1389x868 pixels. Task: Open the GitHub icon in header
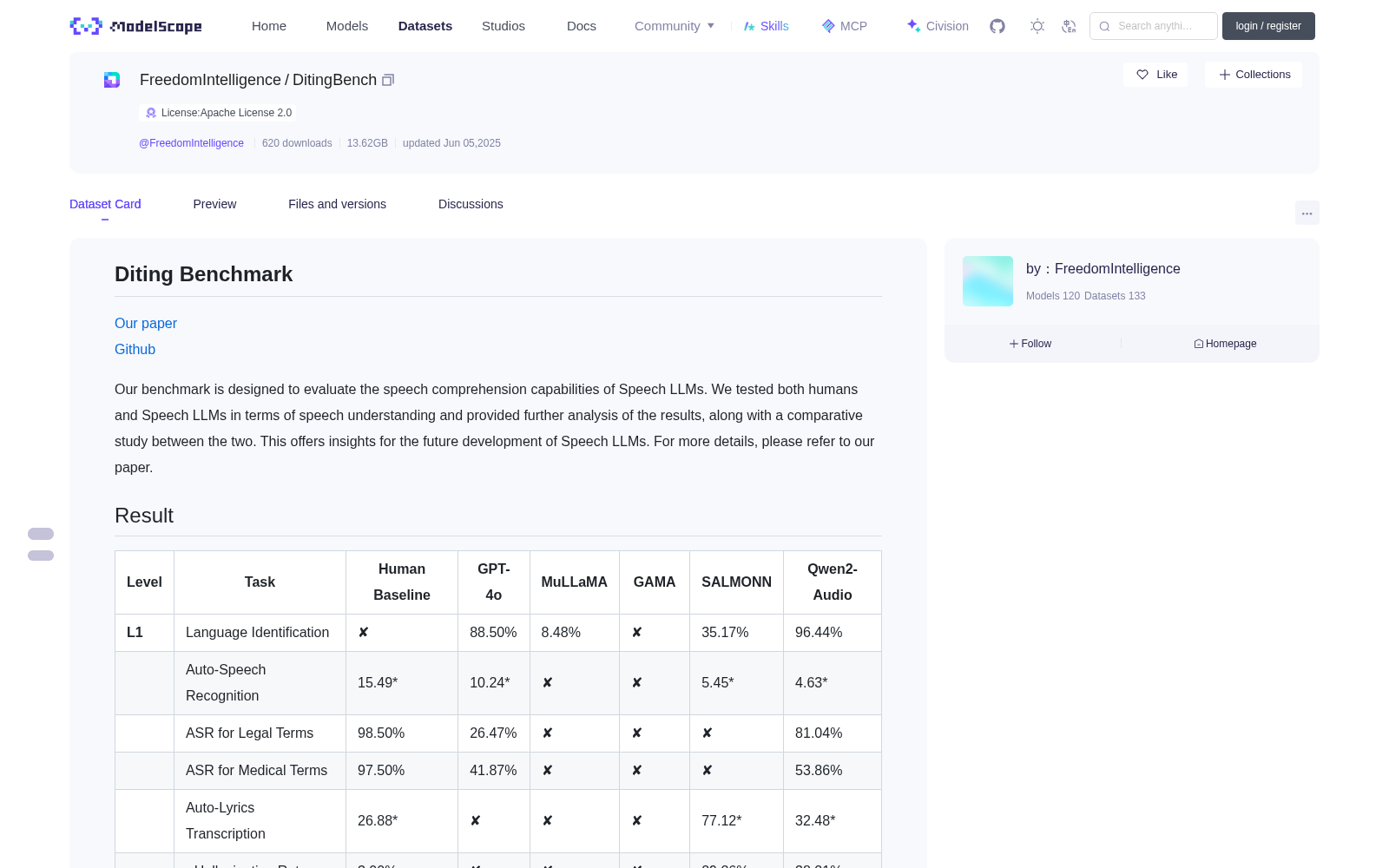pos(997,26)
